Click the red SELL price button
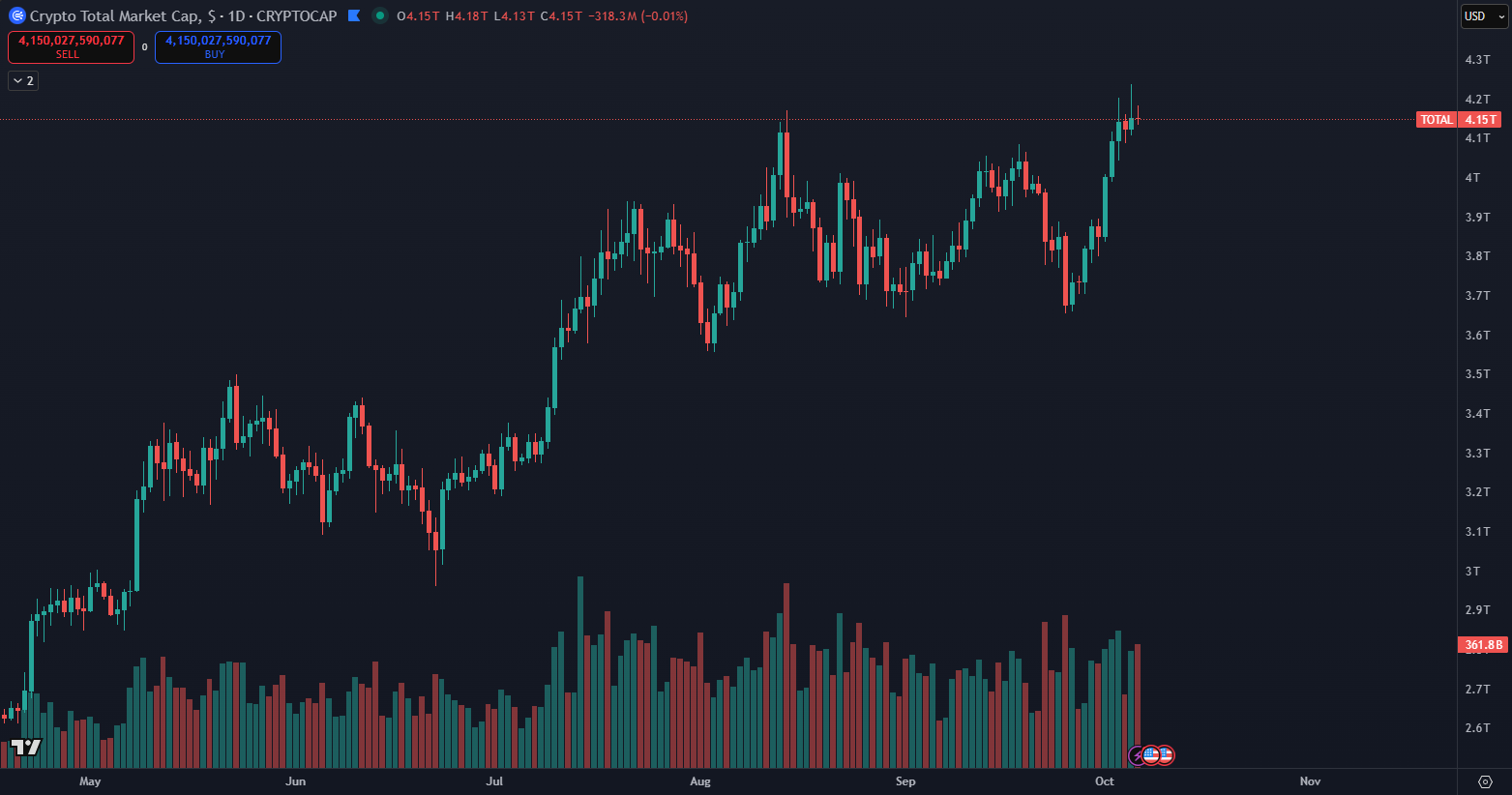 tap(71, 46)
